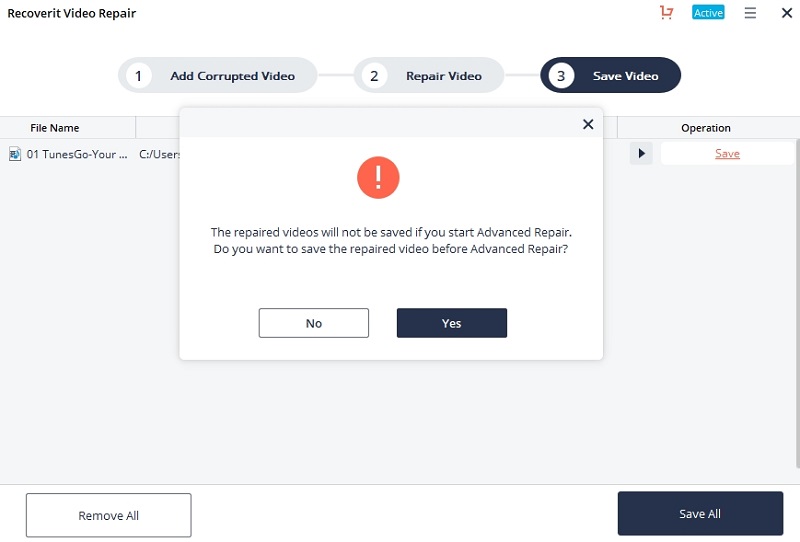The image size is (800, 542).
Task: Click the Save link in Operation column
Action: point(727,154)
